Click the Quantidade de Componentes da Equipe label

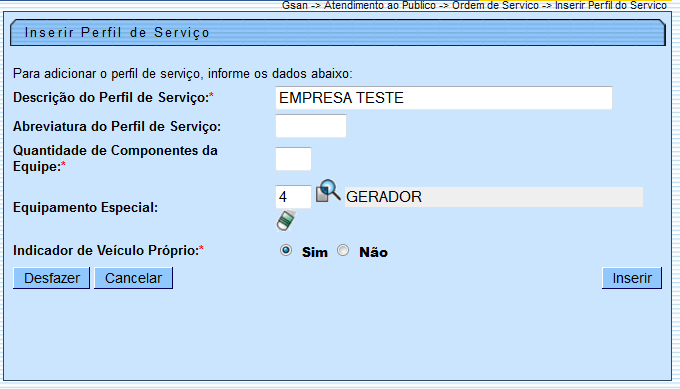pyautogui.click(x=115, y=159)
